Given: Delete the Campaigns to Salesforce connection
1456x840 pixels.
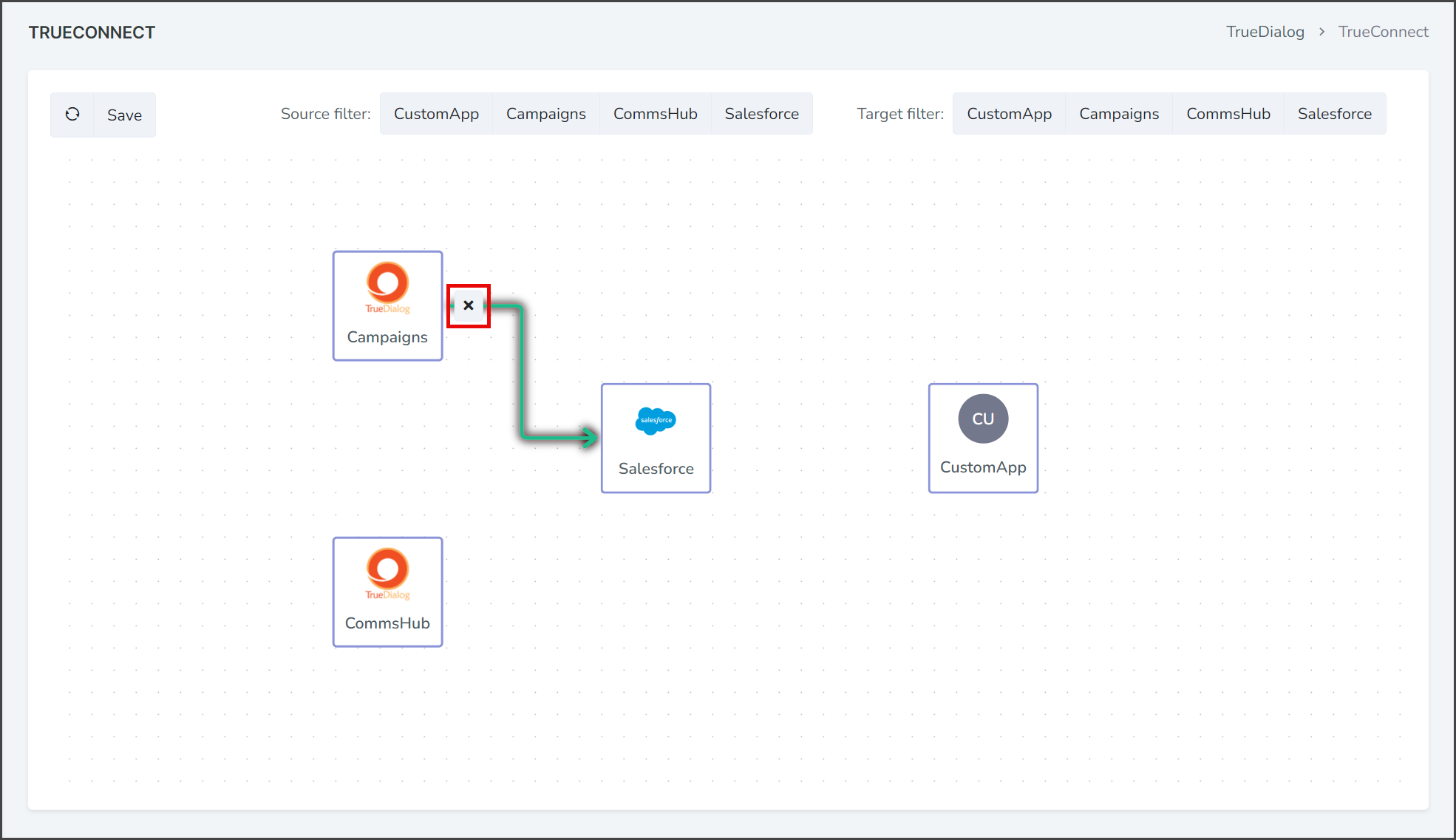Looking at the screenshot, I should coord(469,305).
